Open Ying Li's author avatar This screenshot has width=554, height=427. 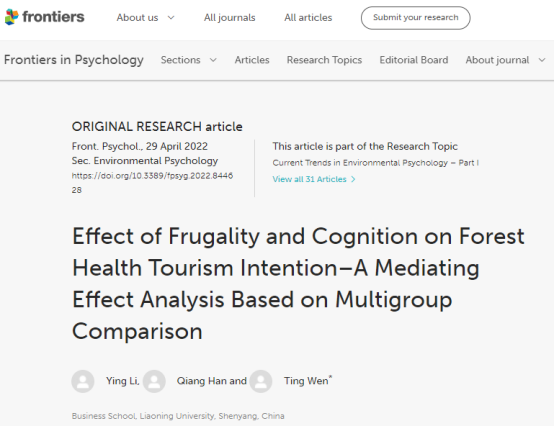click(x=83, y=381)
